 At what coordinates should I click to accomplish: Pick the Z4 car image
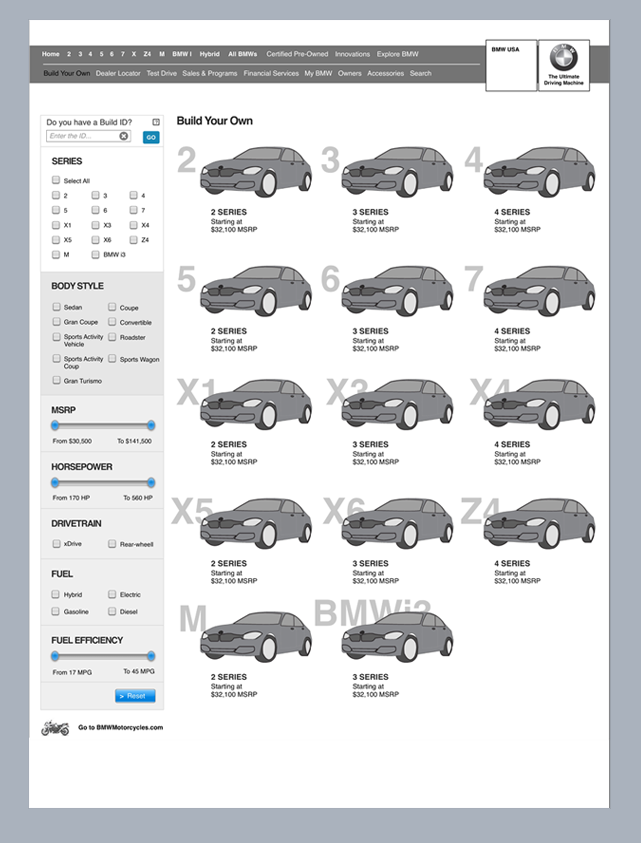[x=539, y=523]
